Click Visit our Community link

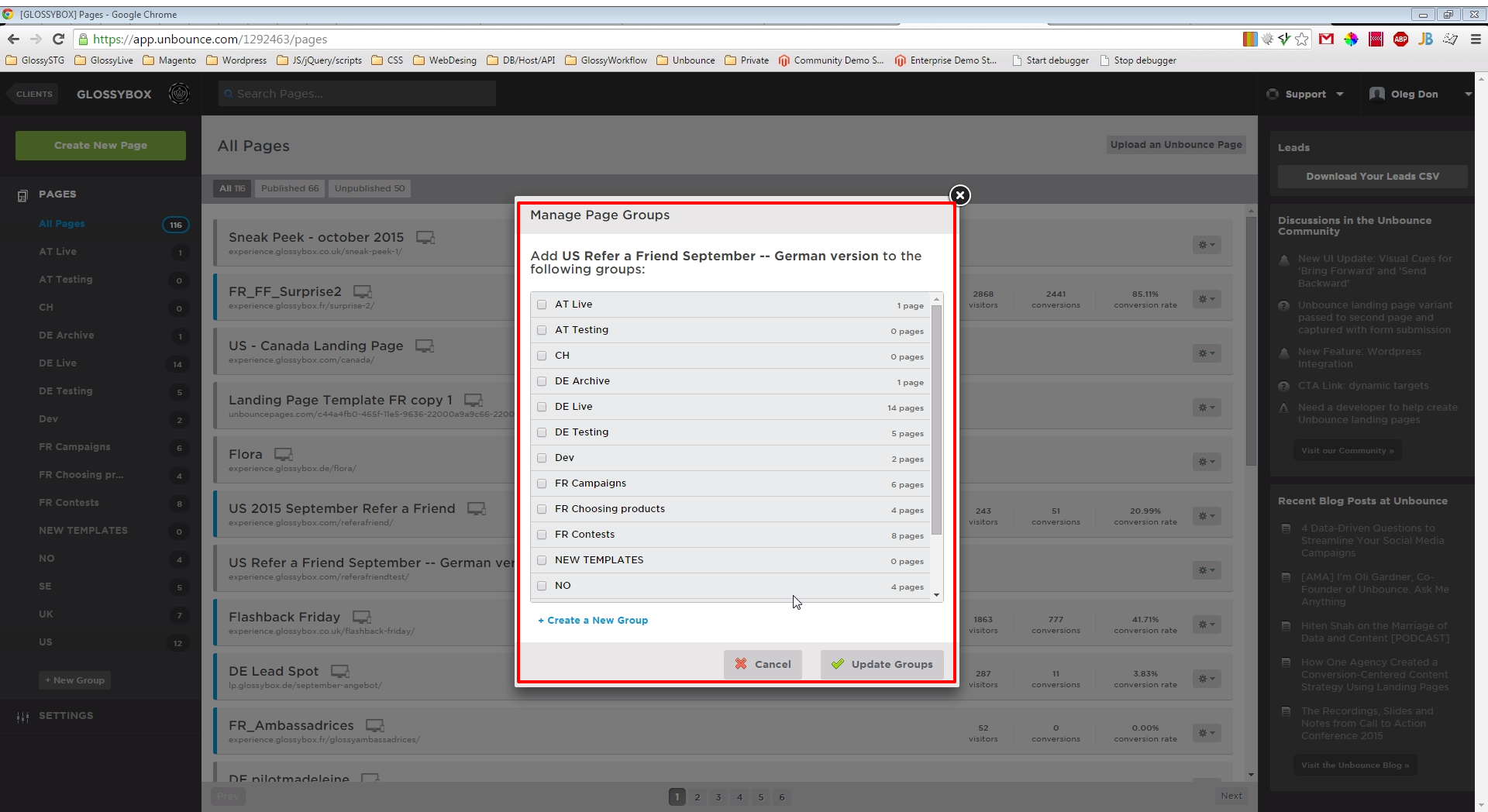click(1347, 451)
